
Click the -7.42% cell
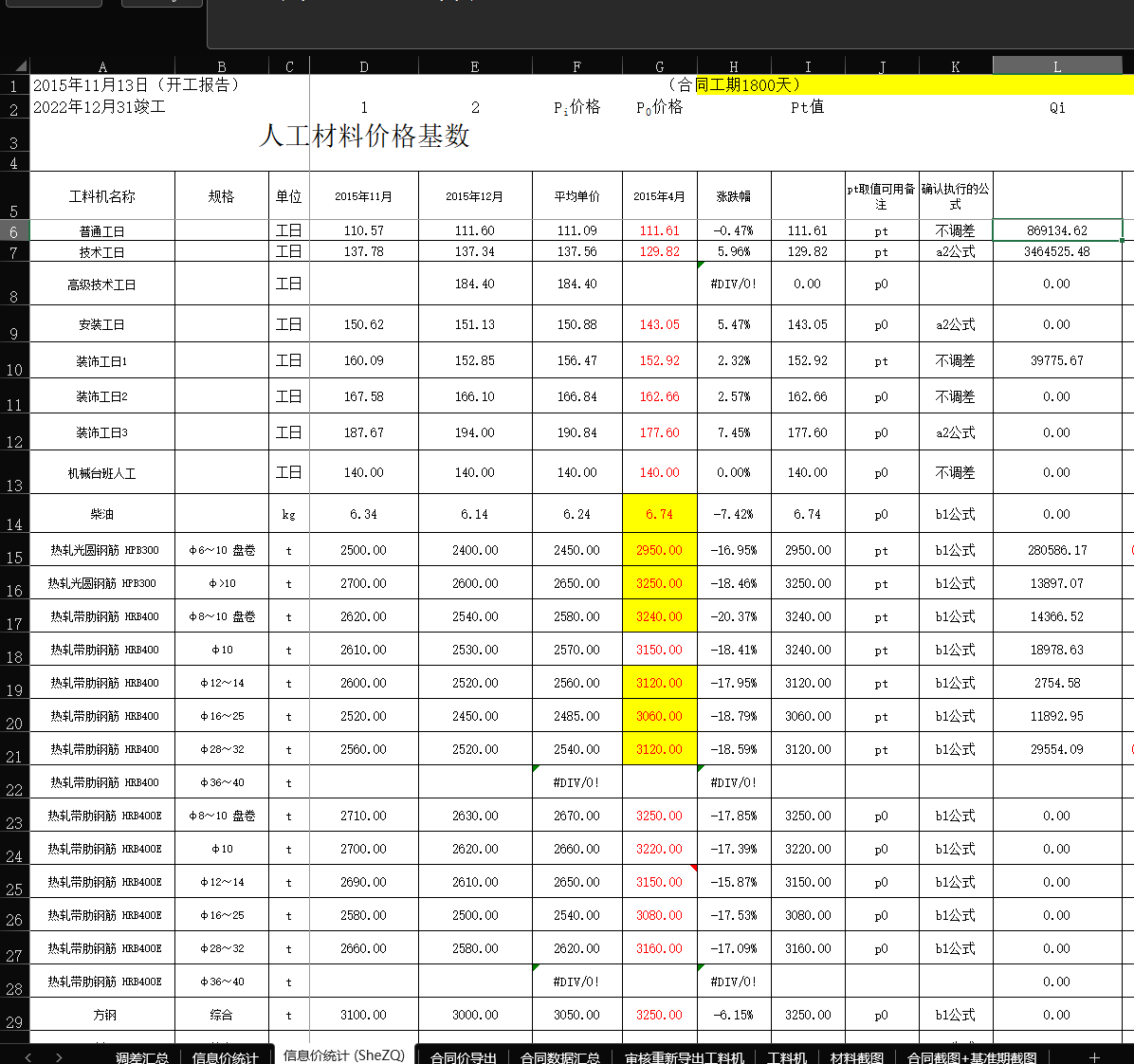coord(733,514)
